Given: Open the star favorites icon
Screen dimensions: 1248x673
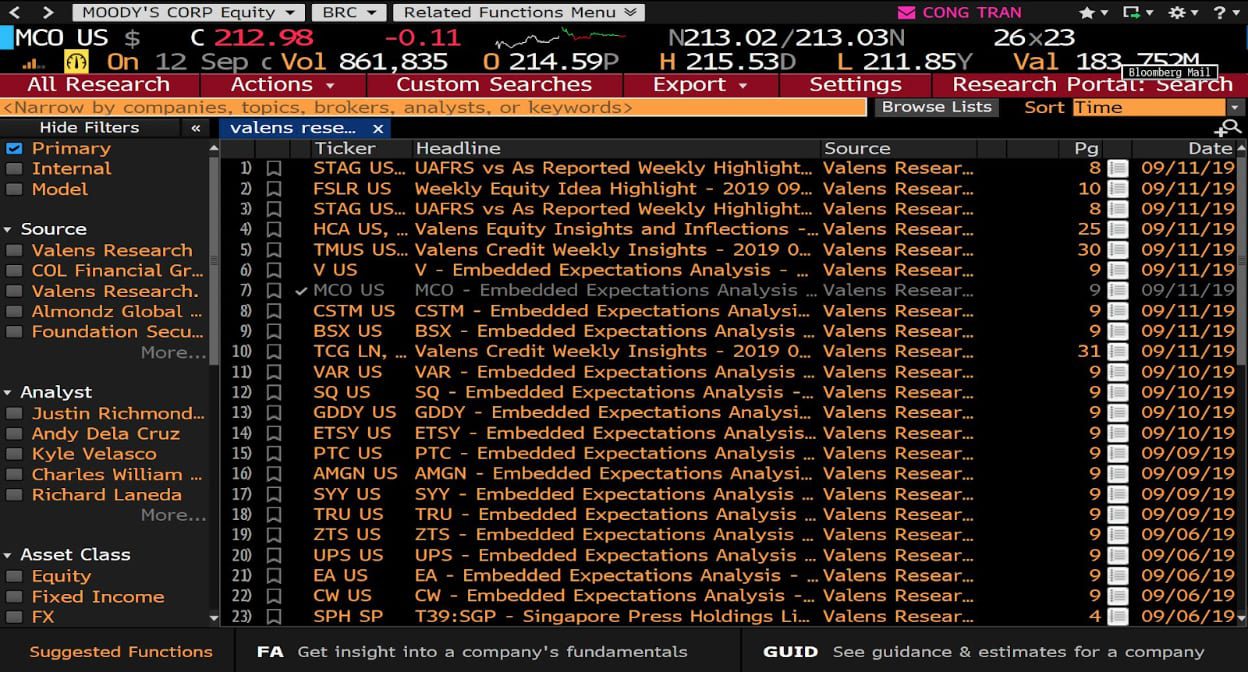Looking at the screenshot, I should tap(1087, 13).
